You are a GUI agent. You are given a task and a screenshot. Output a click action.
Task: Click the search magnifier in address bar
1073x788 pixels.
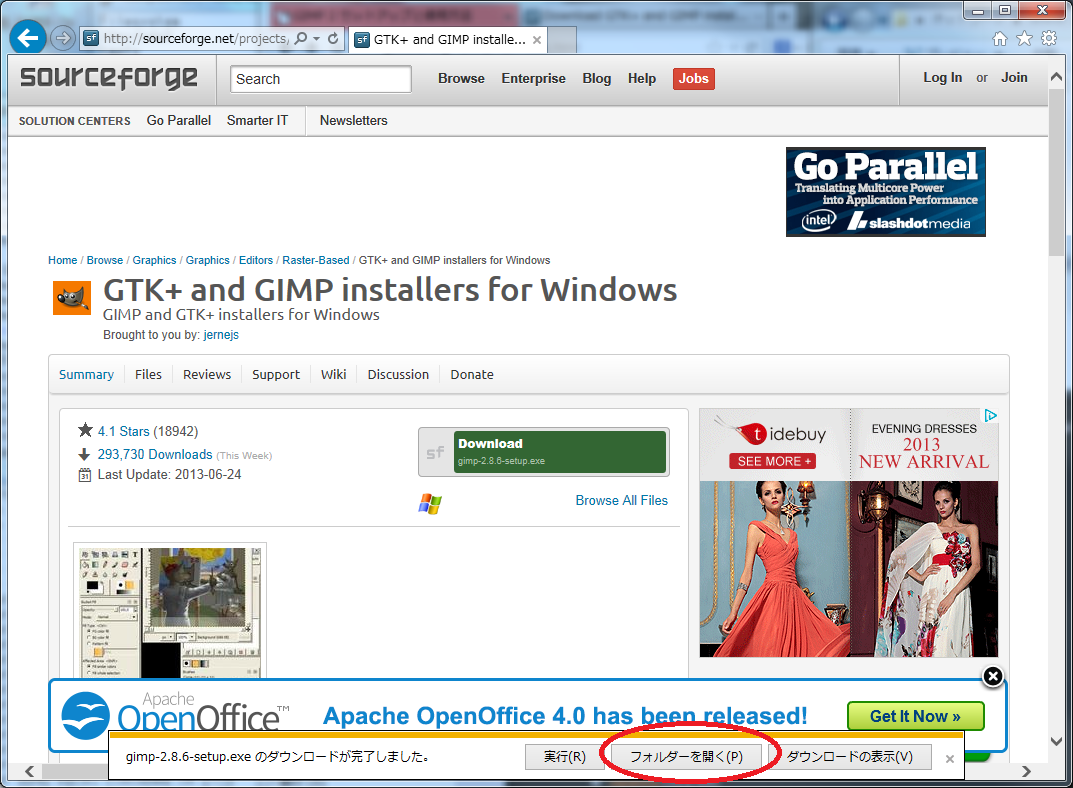(300, 39)
